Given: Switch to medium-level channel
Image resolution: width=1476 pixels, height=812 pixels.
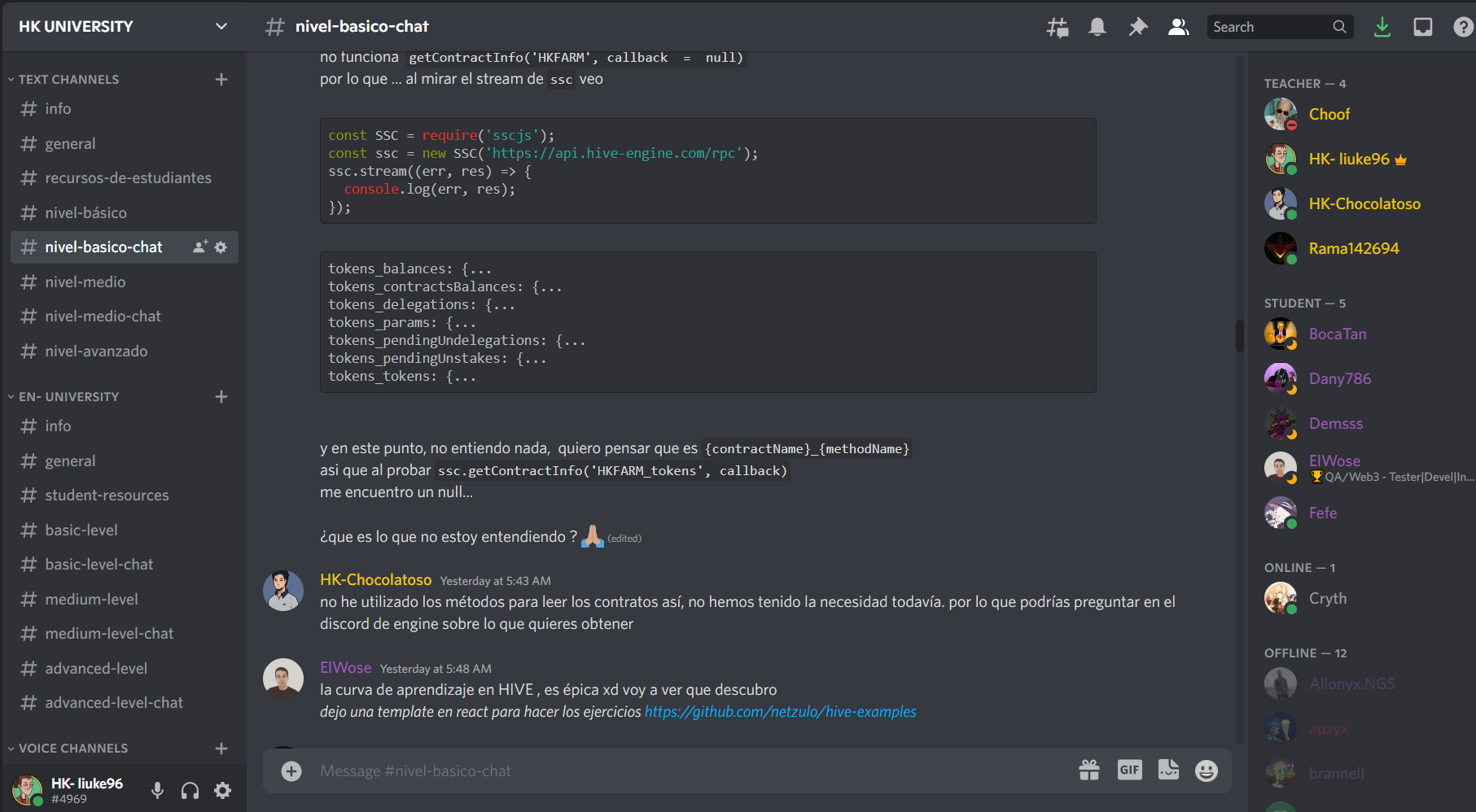Looking at the screenshot, I should click(125, 599).
